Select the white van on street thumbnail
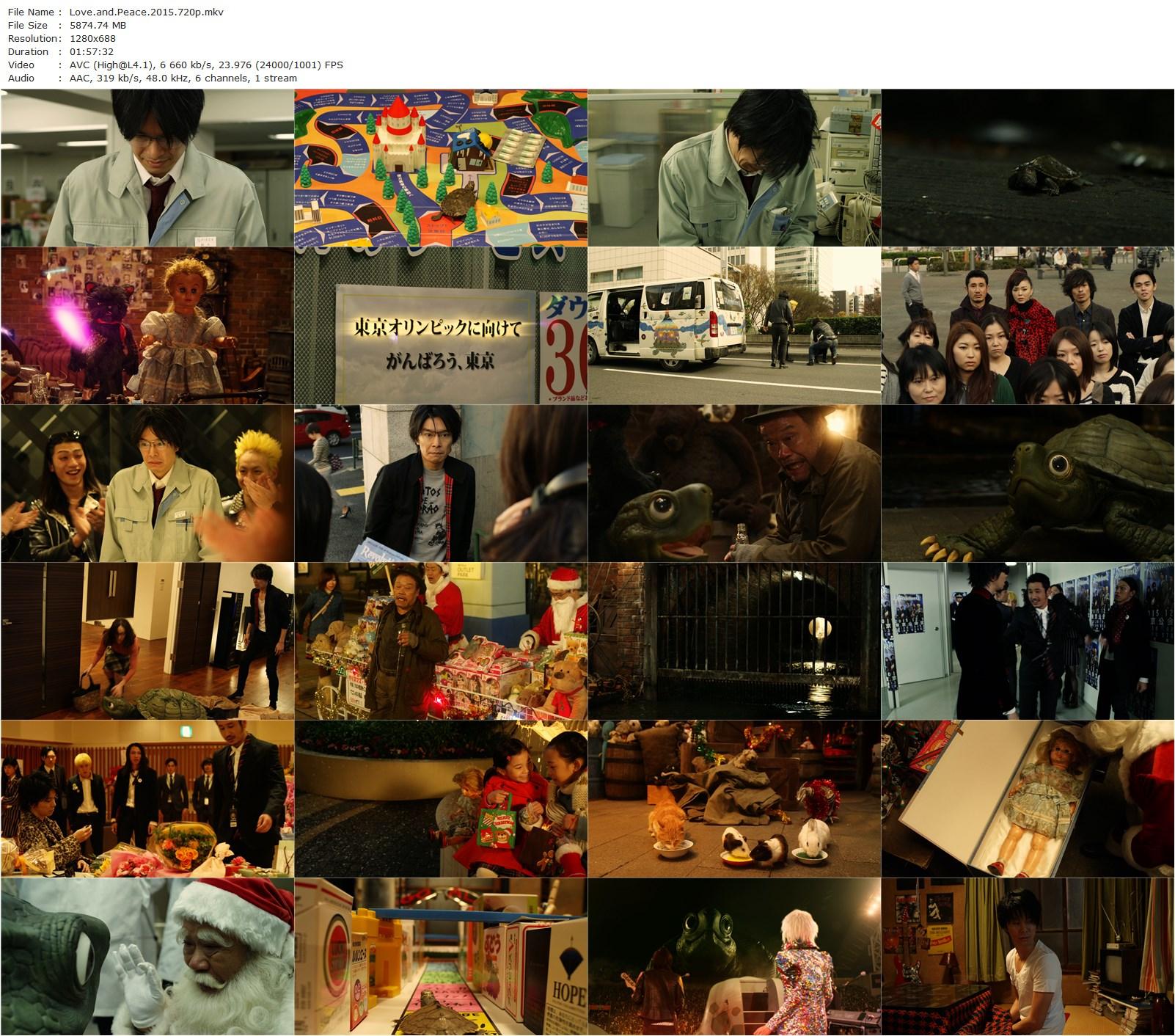The height and width of the screenshot is (1036, 1175). click(733, 326)
